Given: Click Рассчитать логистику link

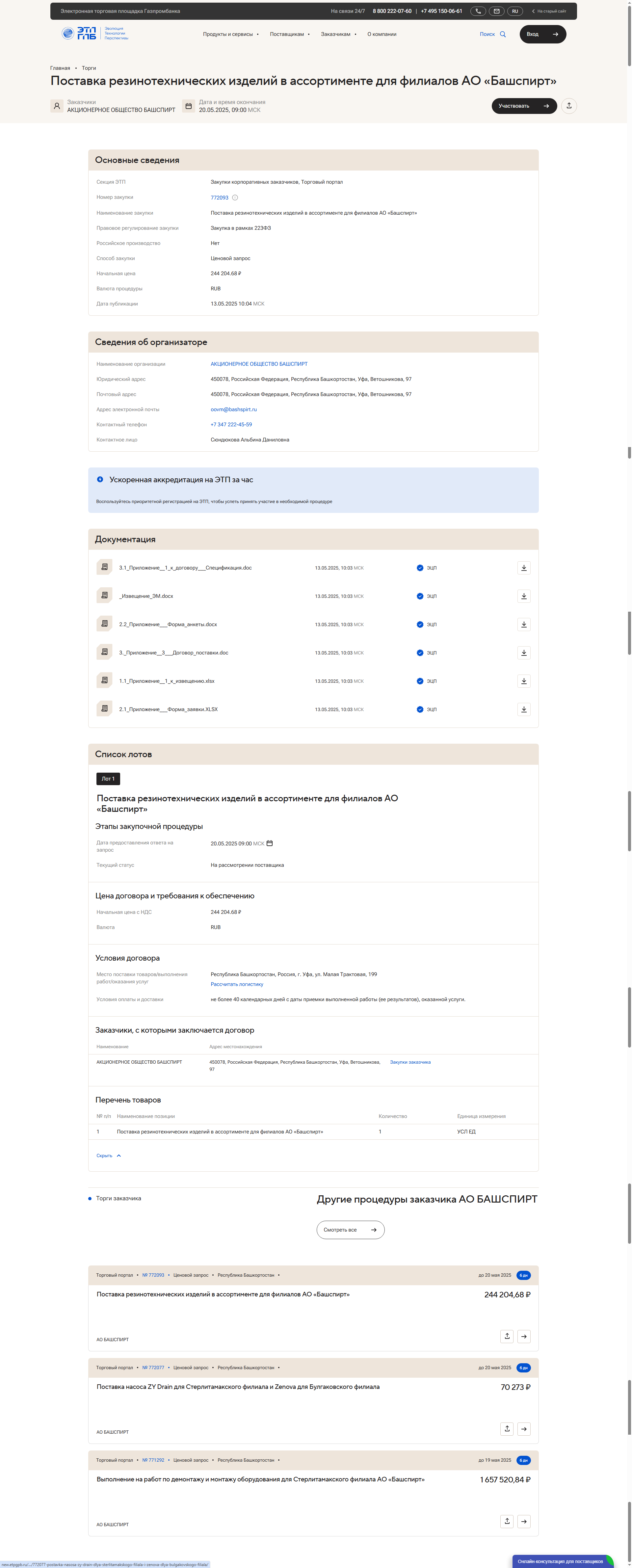Looking at the screenshot, I should click(237, 984).
